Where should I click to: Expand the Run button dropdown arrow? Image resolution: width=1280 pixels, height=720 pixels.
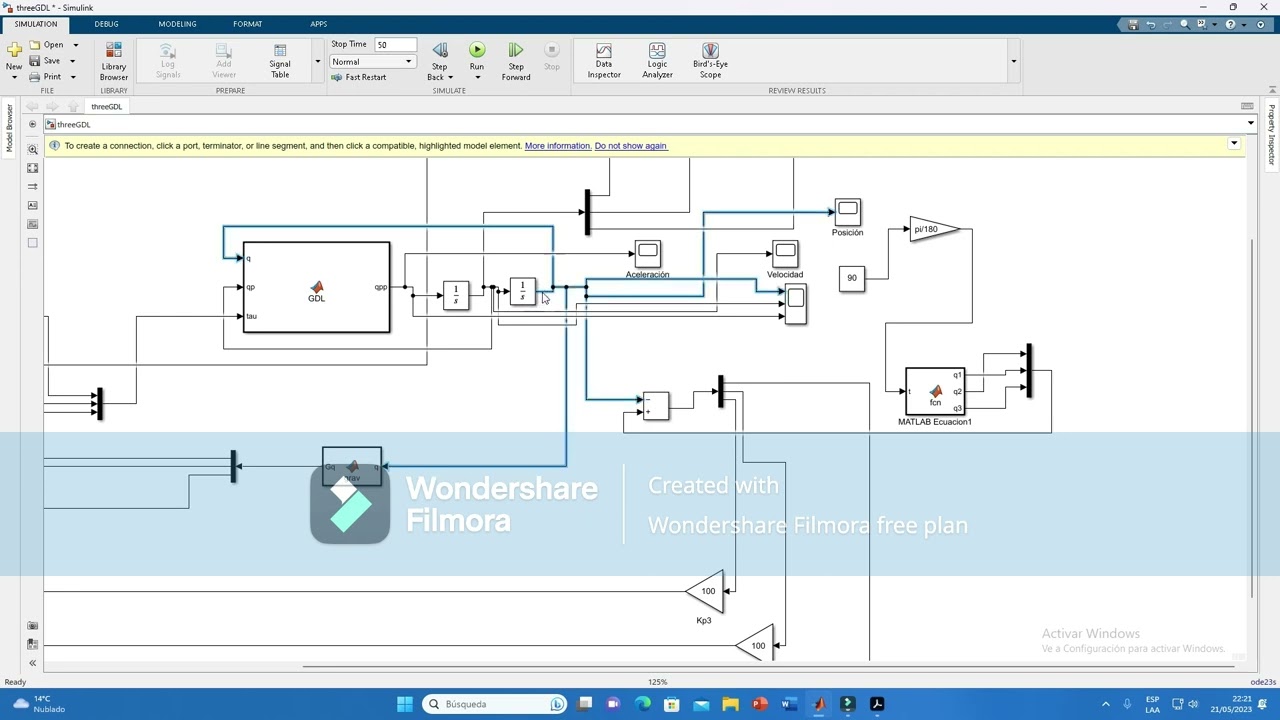click(477, 78)
